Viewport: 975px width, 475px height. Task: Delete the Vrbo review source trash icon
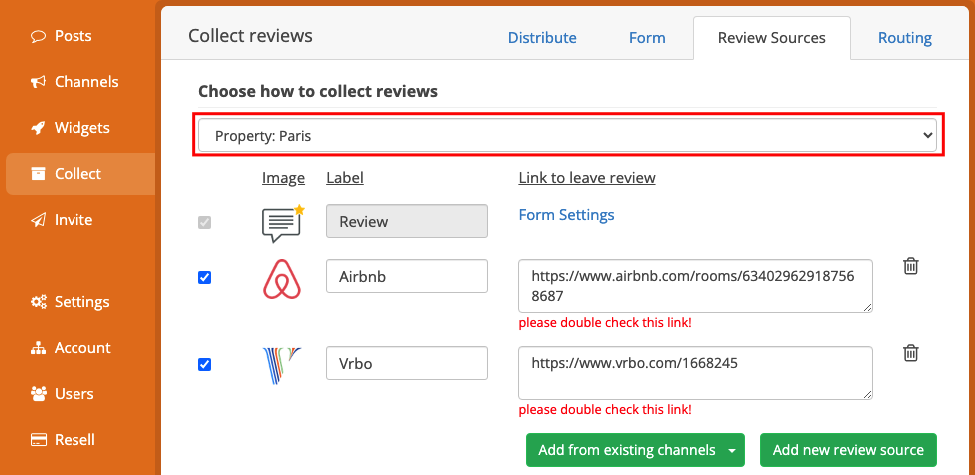pos(910,353)
